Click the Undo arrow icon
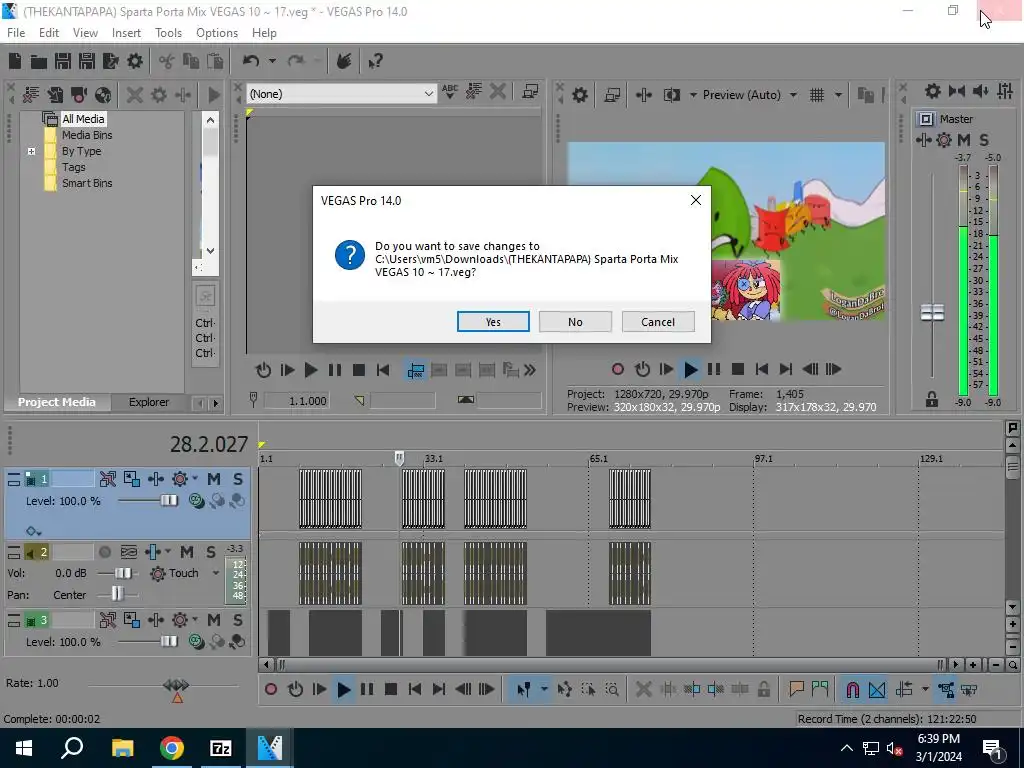This screenshot has width=1024, height=768. click(x=251, y=61)
